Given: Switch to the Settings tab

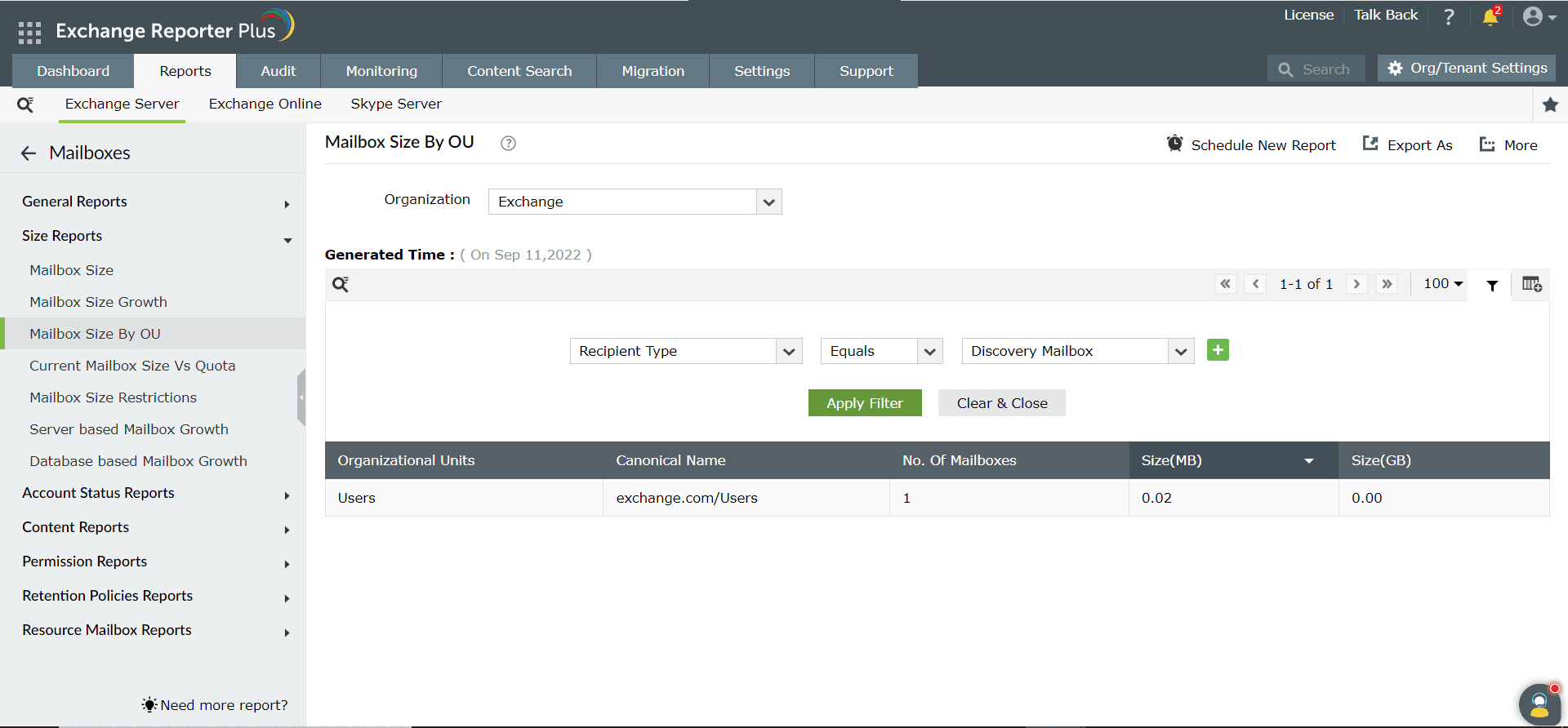Looking at the screenshot, I should pos(762,71).
